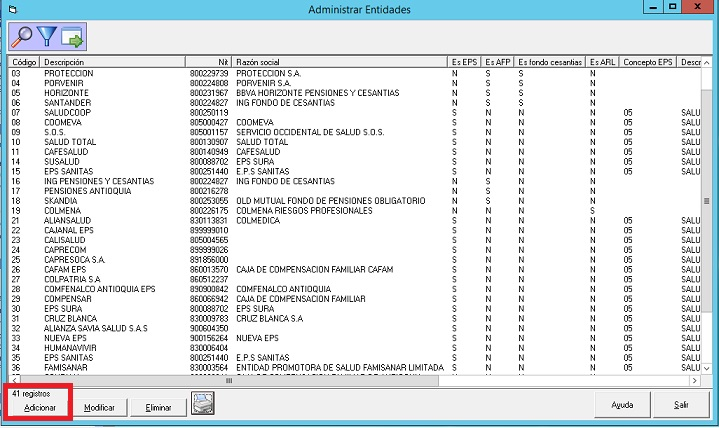719x428 pixels.
Task: Click the magnifying glass search icon
Action: (x=23, y=37)
